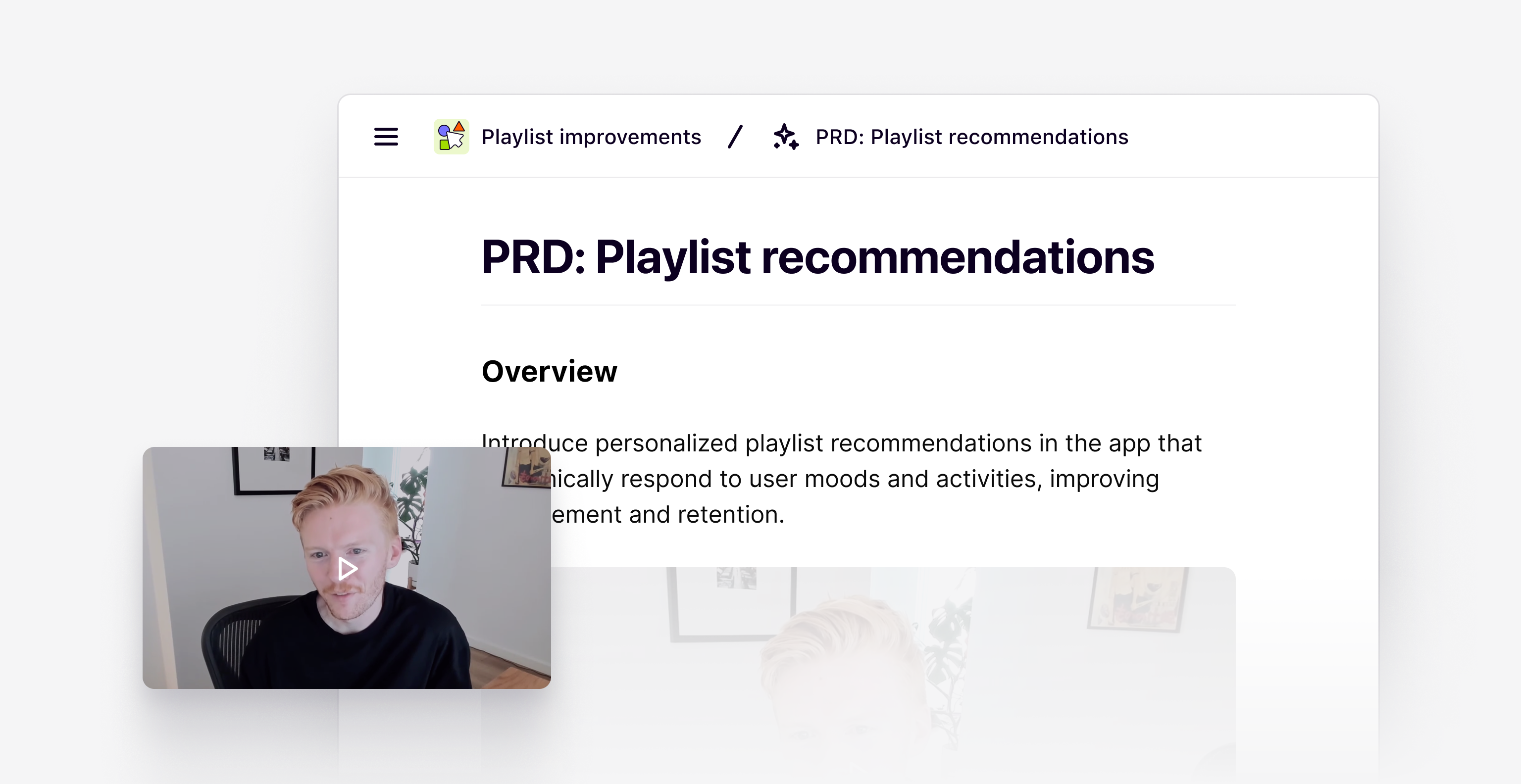Go to Playlist improvements breadcrumb link
Screen dimensions: 1521x784
coord(591,137)
